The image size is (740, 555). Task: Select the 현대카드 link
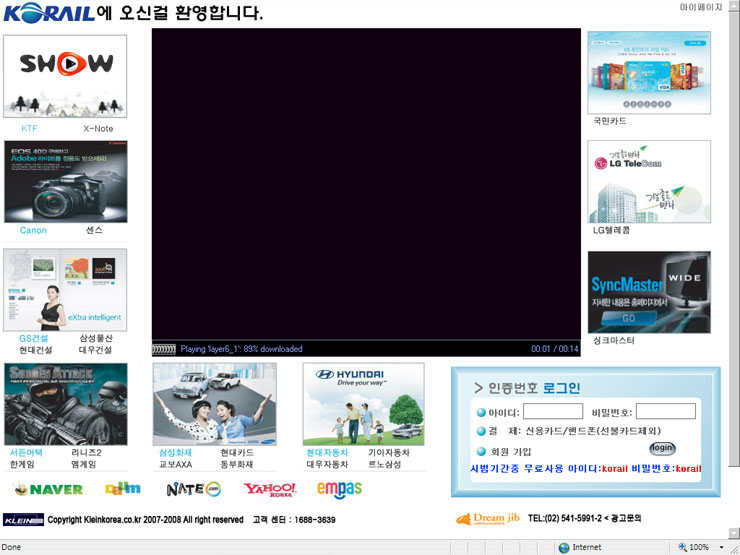[x=237, y=453]
